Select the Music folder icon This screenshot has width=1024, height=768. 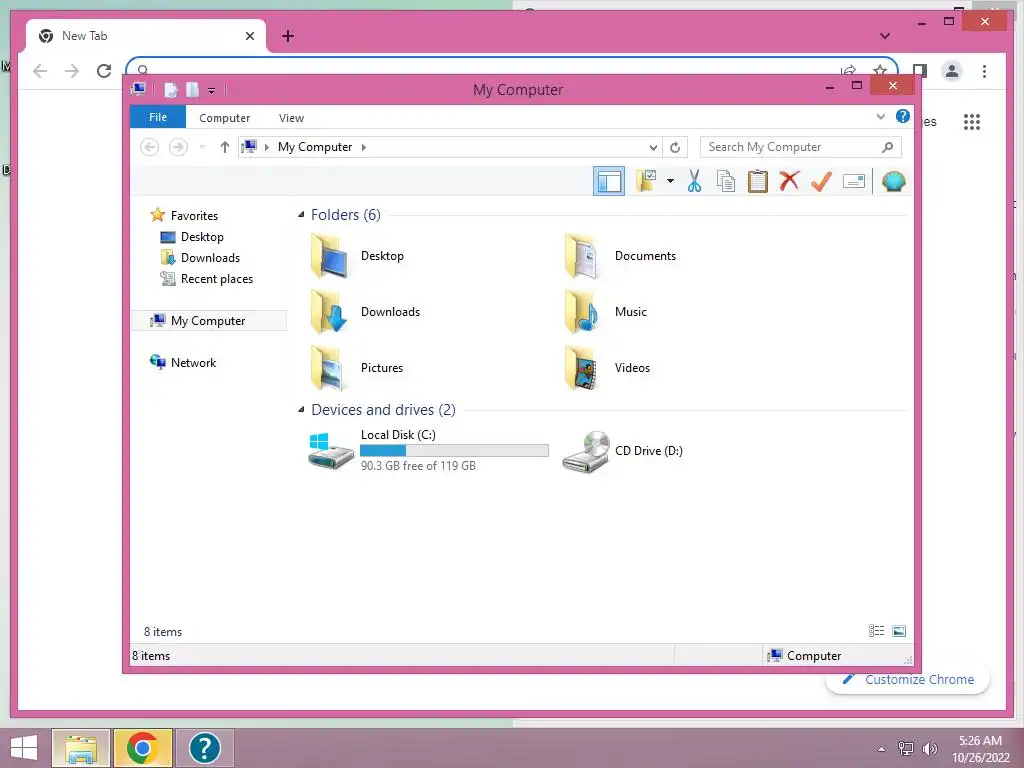(581, 312)
